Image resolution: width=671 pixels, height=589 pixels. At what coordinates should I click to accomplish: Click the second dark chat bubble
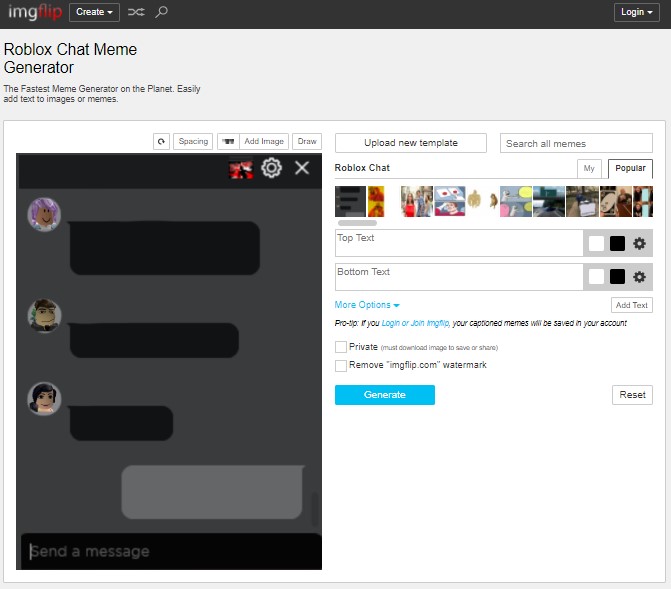(154, 340)
